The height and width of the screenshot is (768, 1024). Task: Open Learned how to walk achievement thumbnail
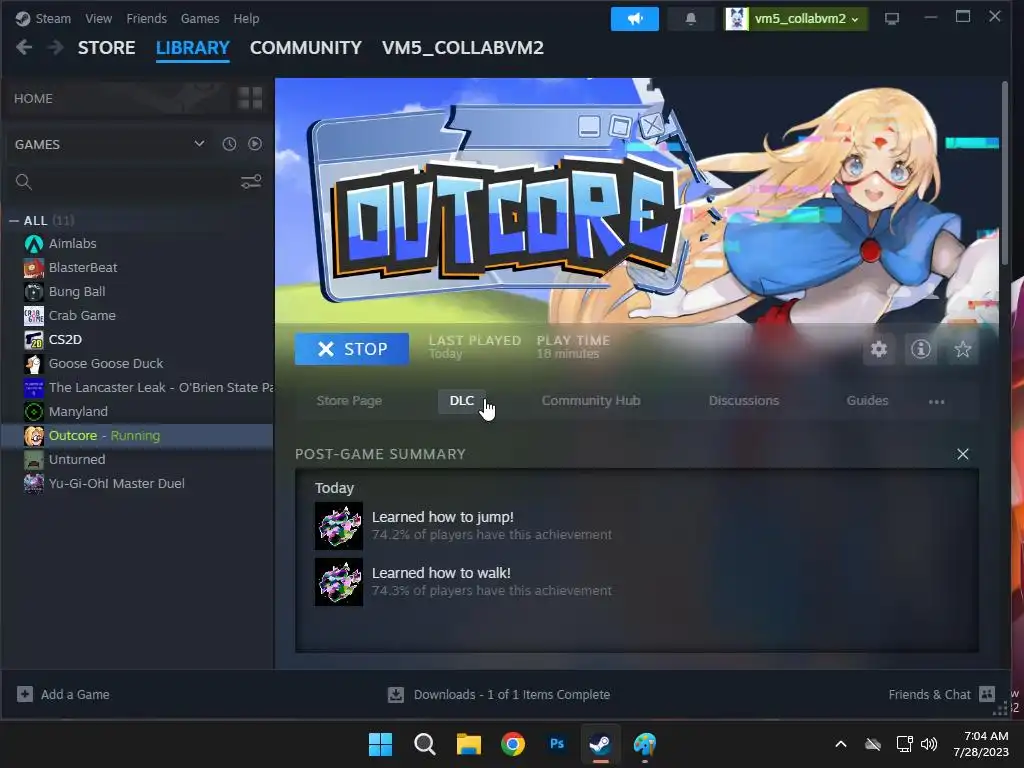[339, 582]
